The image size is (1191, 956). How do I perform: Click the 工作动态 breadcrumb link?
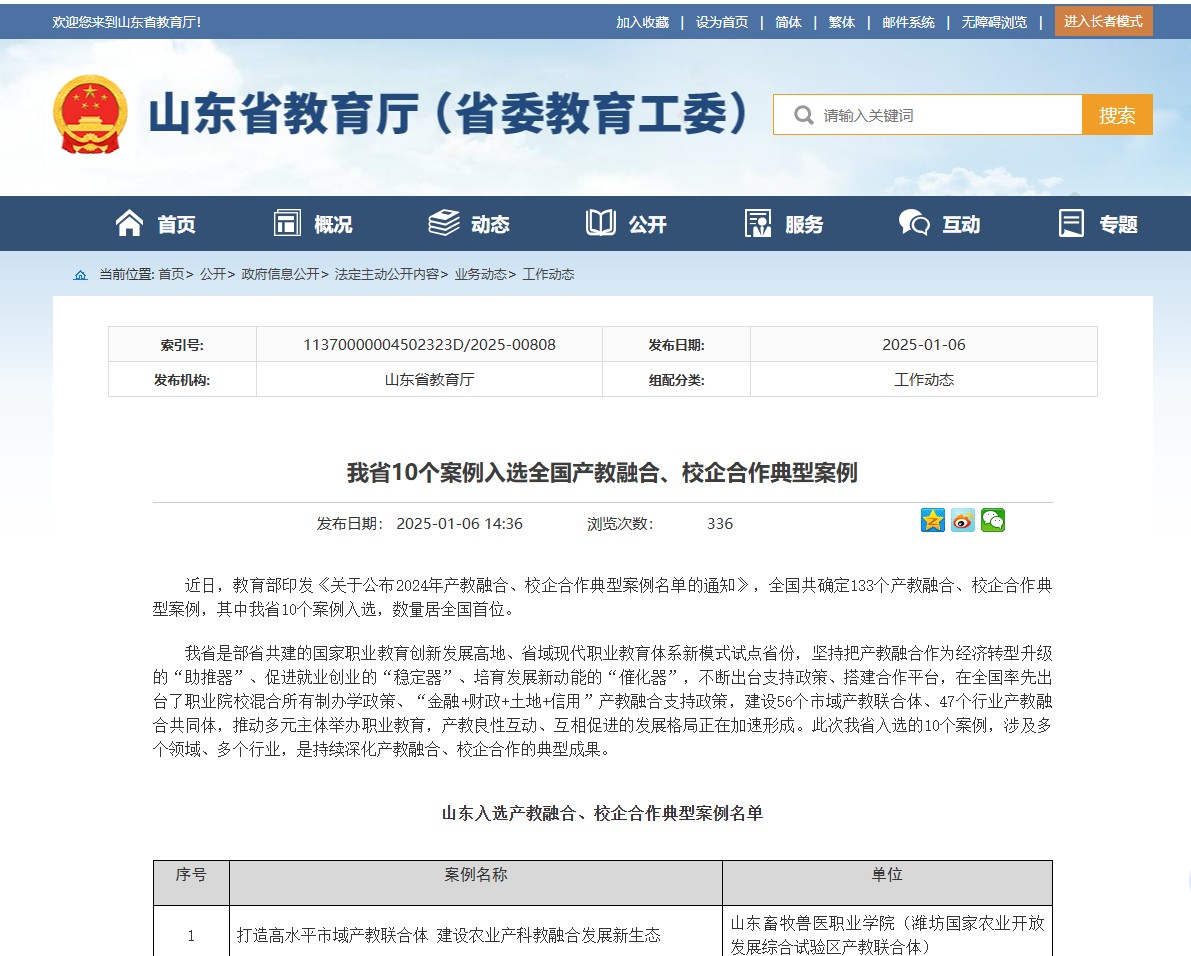[x=548, y=274]
